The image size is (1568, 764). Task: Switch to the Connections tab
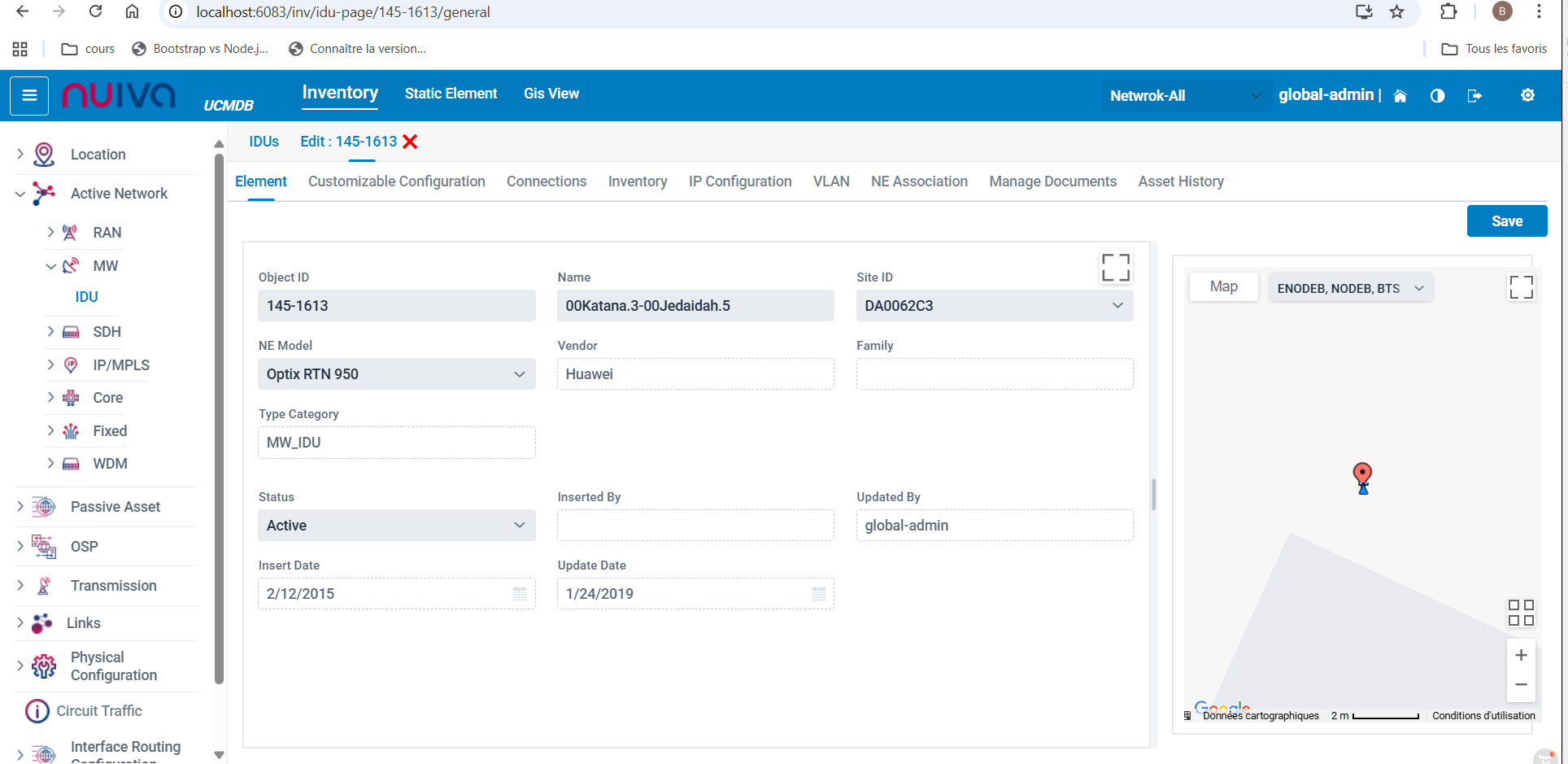546,181
